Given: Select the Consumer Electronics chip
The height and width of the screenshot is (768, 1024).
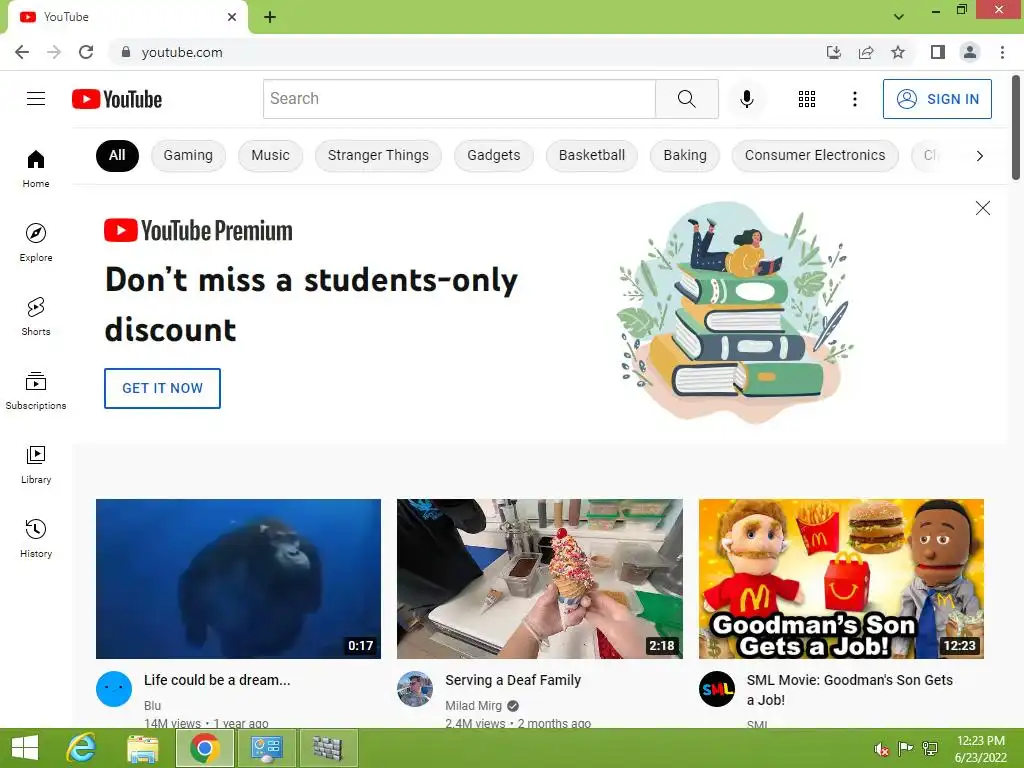Looking at the screenshot, I should tap(815, 155).
